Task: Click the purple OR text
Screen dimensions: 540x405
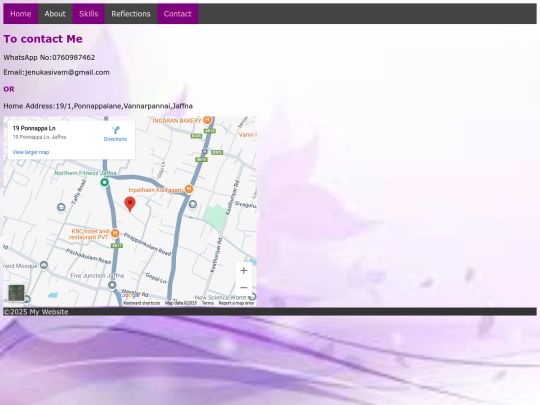Action: [x=9, y=89]
